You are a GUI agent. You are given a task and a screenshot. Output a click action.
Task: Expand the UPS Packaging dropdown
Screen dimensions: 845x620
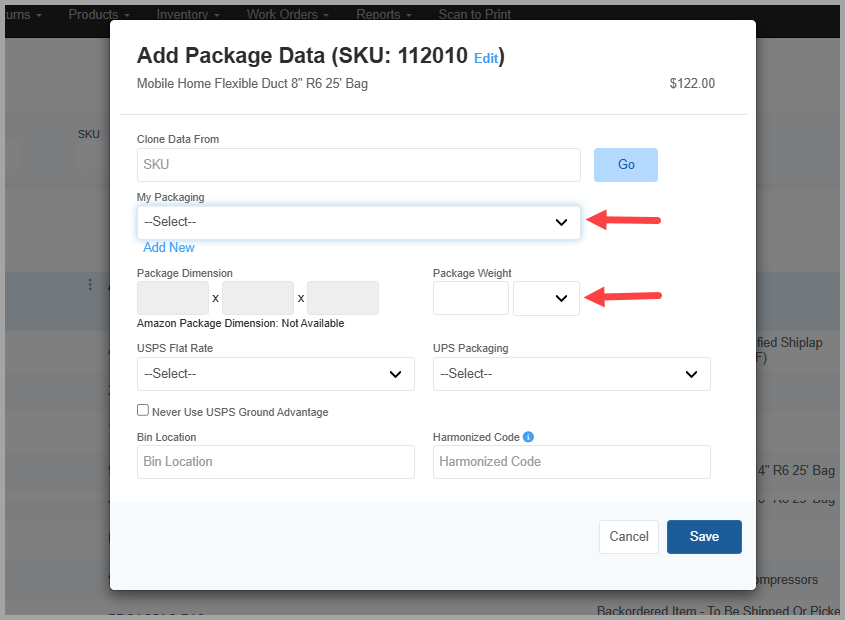click(571, 374)
